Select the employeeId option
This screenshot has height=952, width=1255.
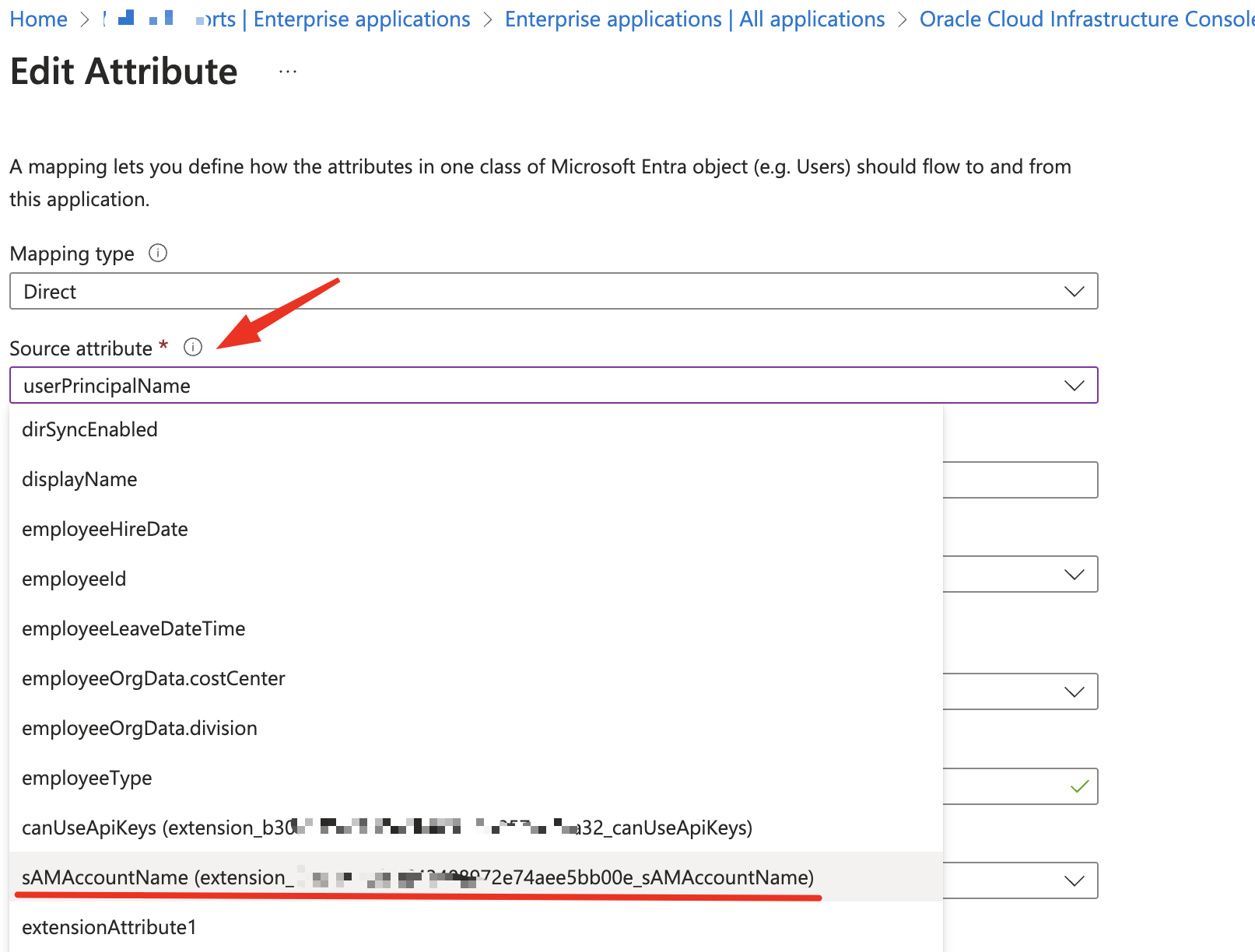476,579
